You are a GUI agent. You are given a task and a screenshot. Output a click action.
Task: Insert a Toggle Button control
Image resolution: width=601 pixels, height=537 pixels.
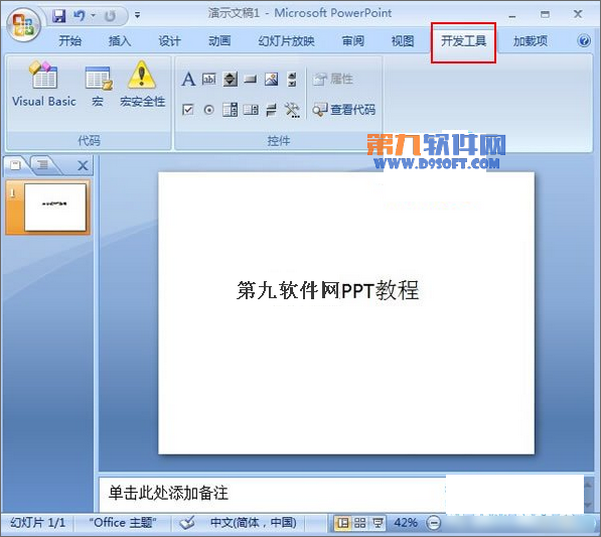pyautogui.click(x=271, y=110)
